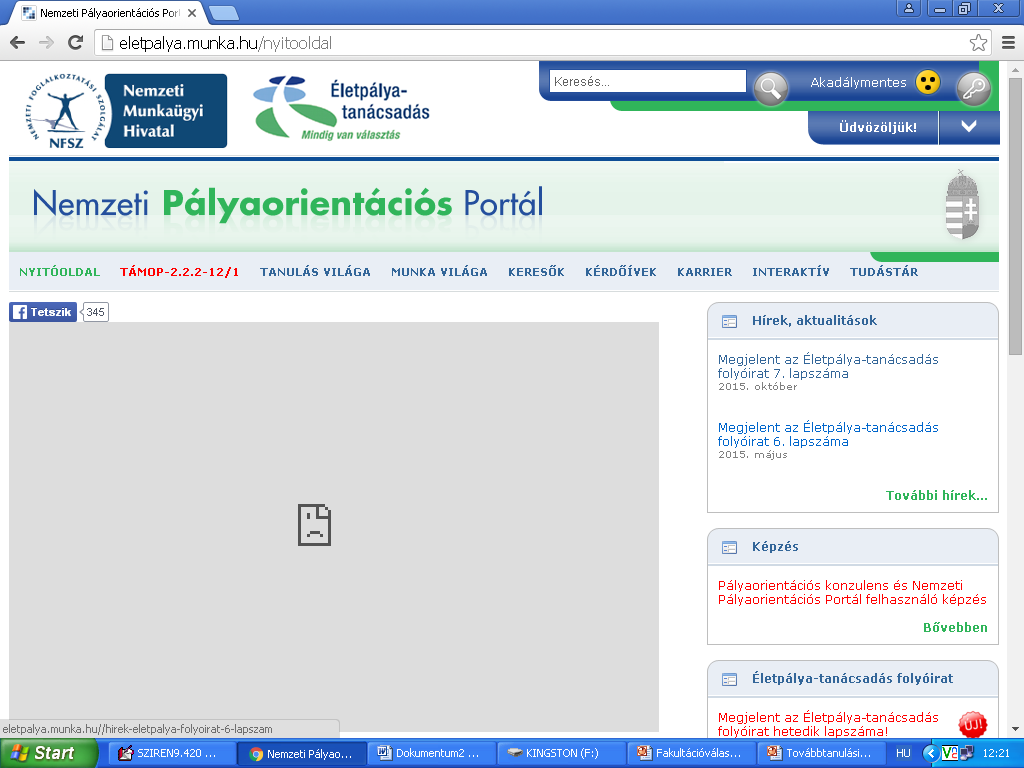1024x768 pixels.
Task: Open the NYITÓOLDAL menu item
Action: (x=59, y=272)
